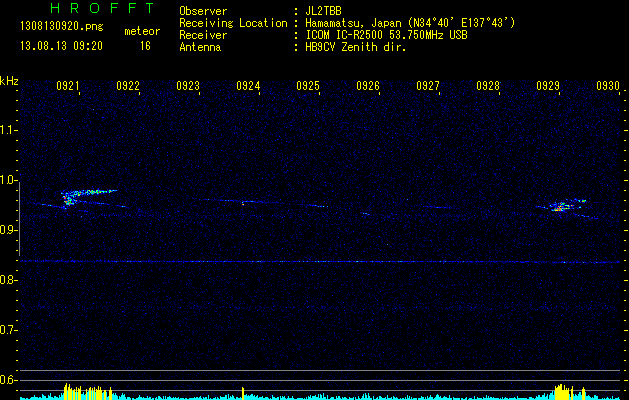Screen dimensions: 629x400
Task: Select the JL2TBB observer callsign
Action: tap(328, 10)
